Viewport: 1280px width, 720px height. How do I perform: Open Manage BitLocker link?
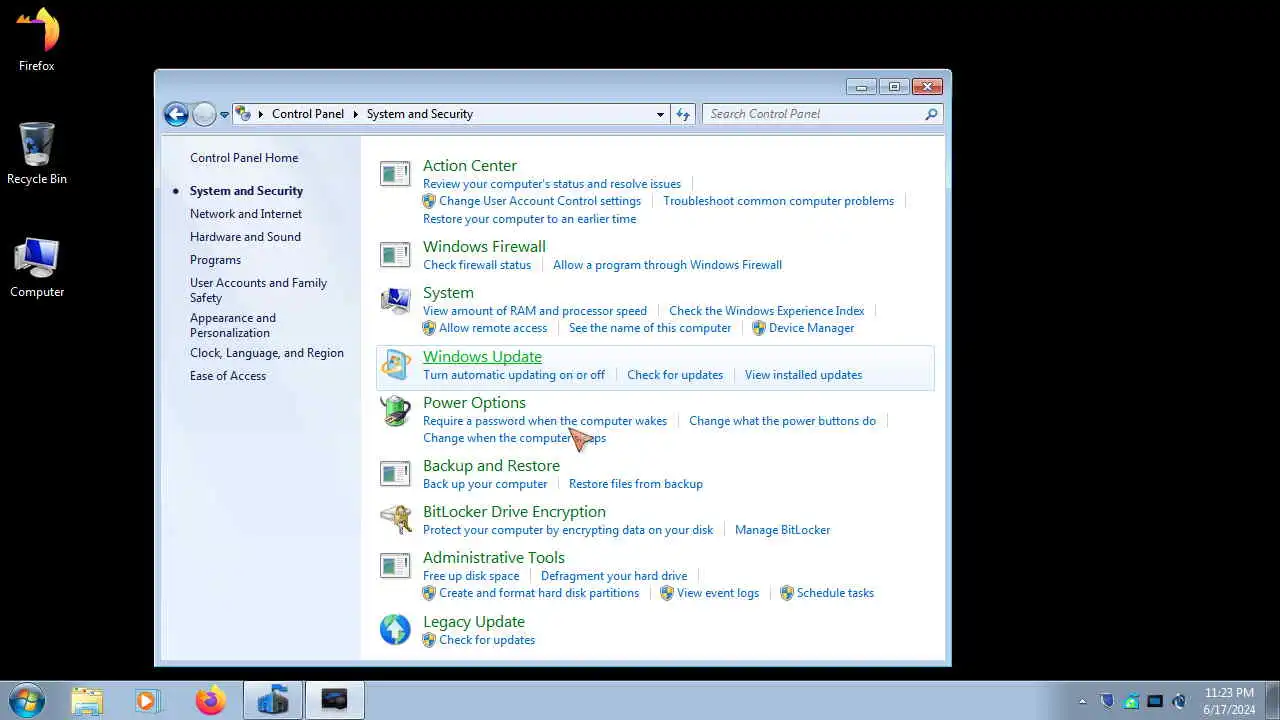pyautogui.click(x=782, y=530)
